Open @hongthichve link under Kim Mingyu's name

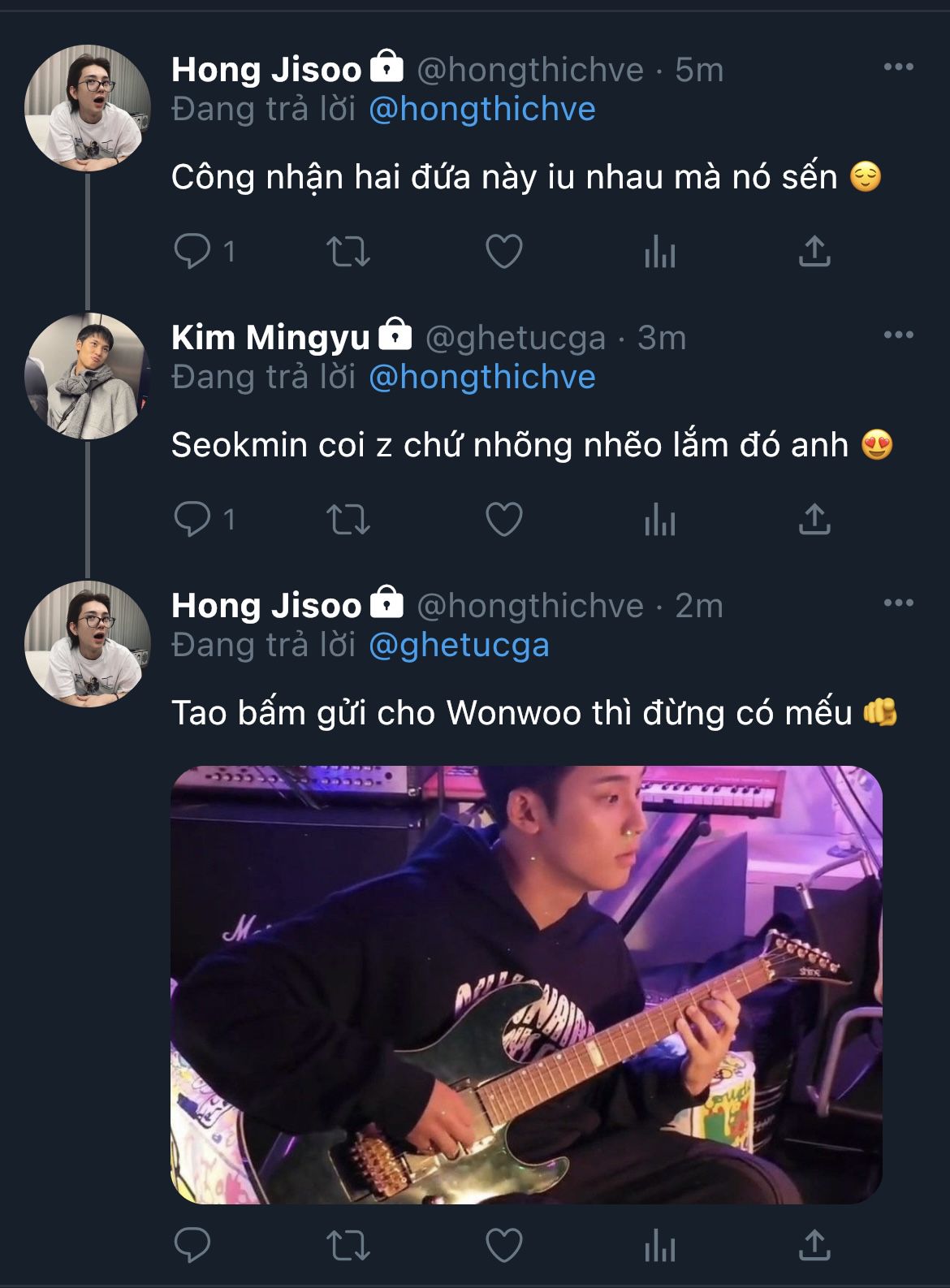481,378
